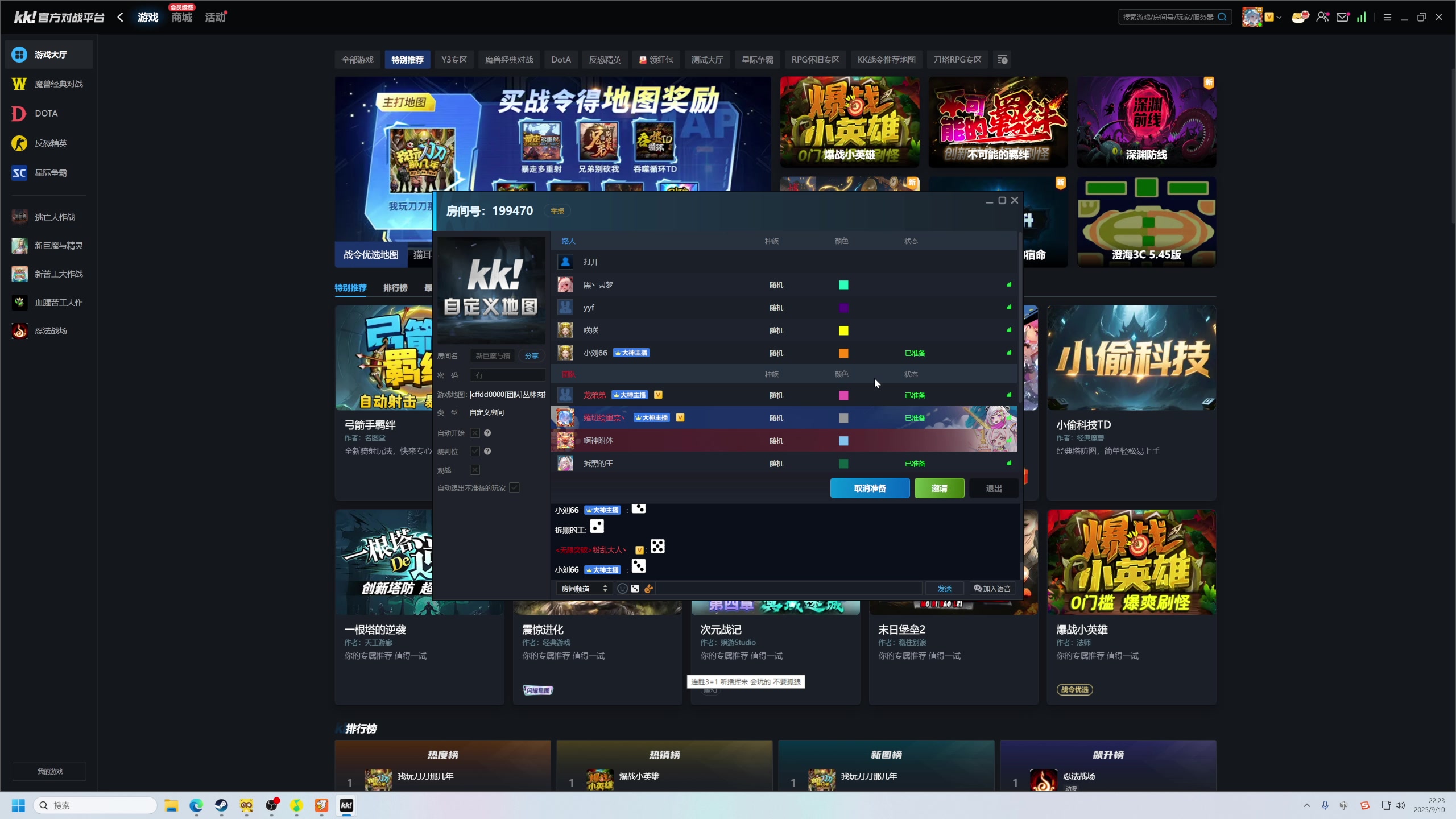The height and width of the screenshot is (819, 1456).
Task: Click the 分享 room button
Action: point(531,356)
